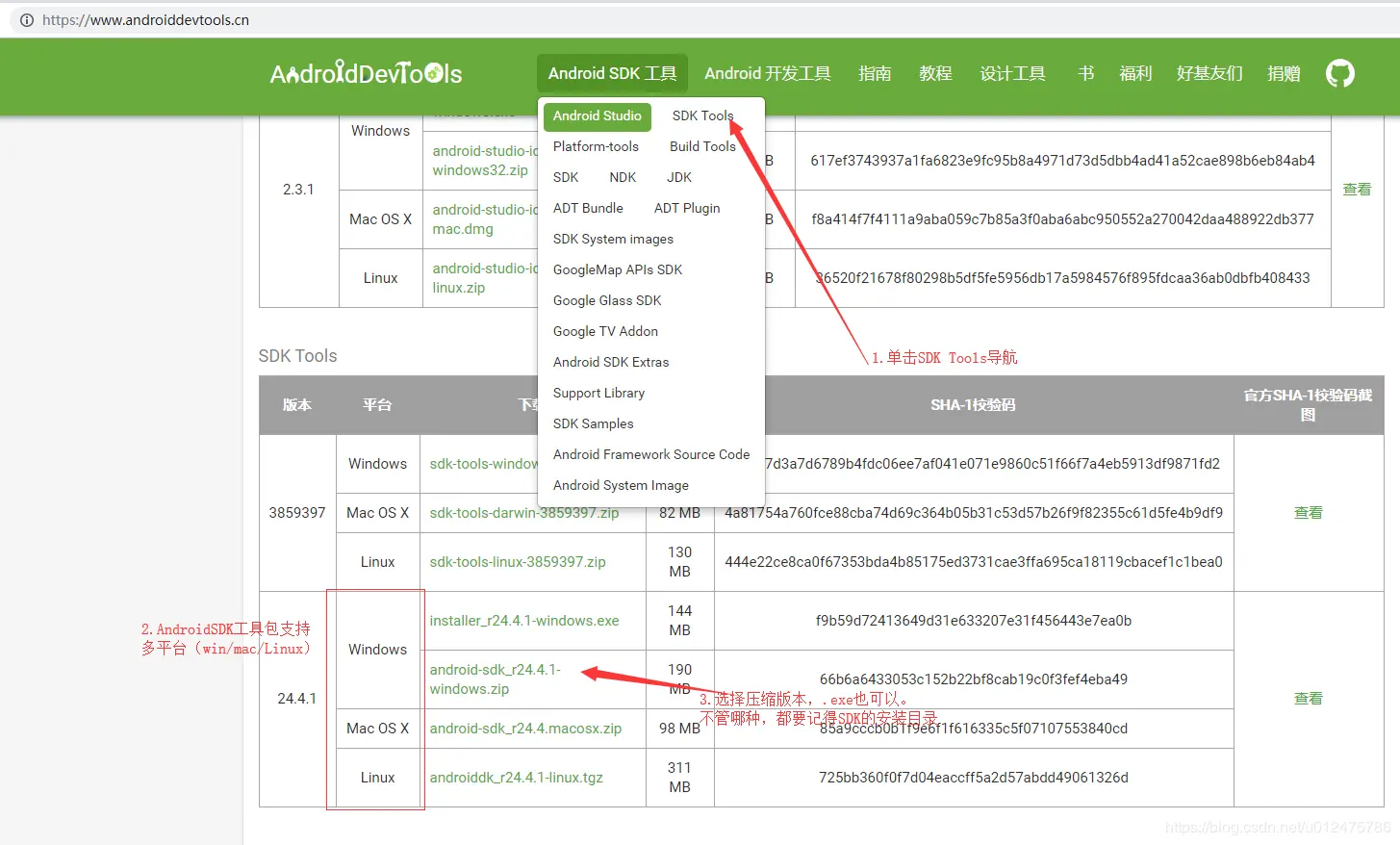This screenshot has width=1400, height=845.
Task: Download android-sdk_r24.4.macosx.zip
Action: coord(525,729)
